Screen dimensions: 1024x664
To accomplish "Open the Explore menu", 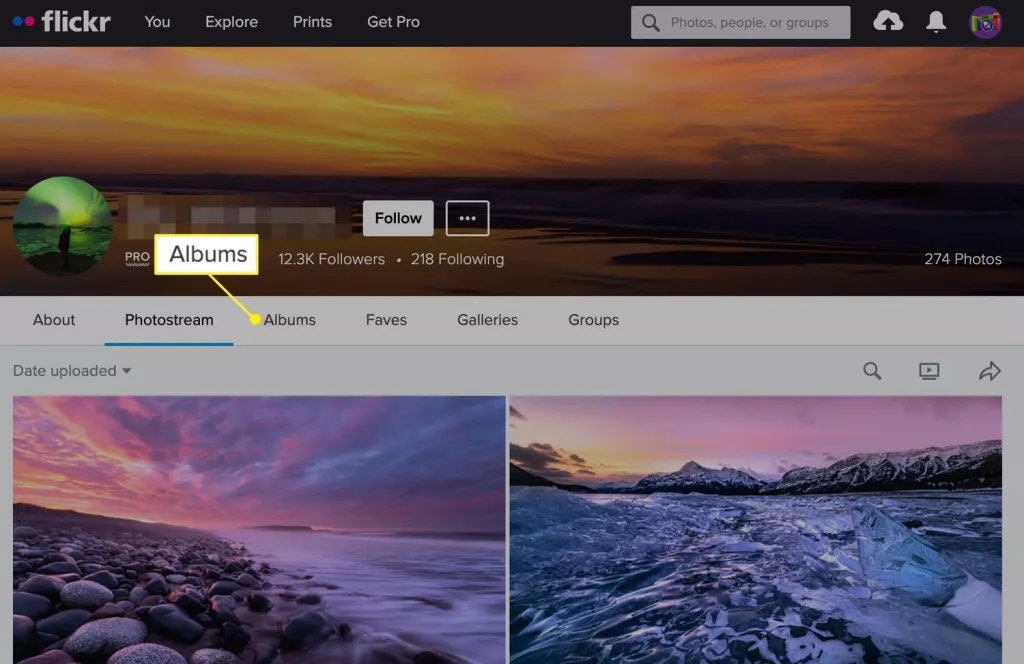I will click(x=231, y=21).
